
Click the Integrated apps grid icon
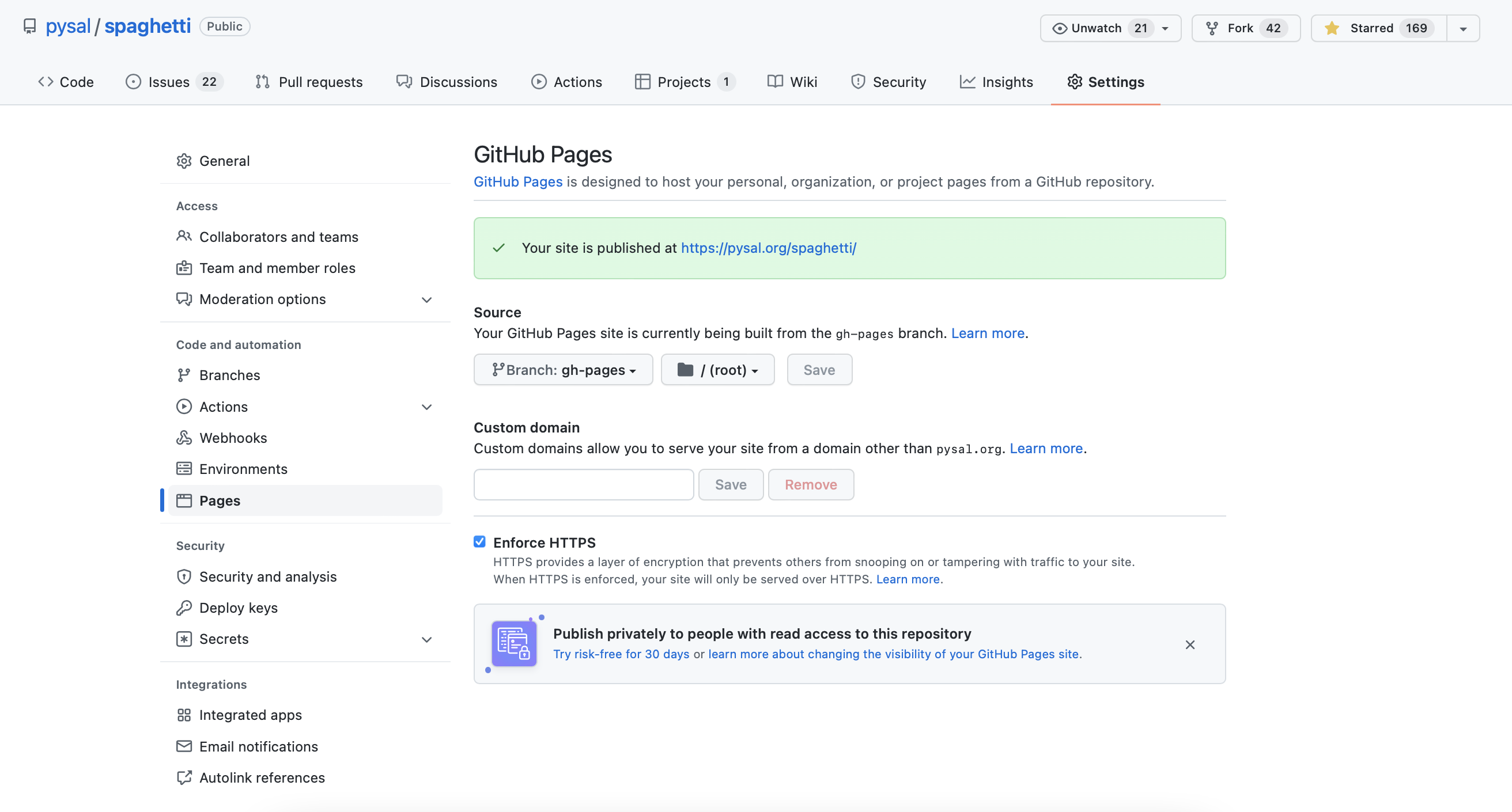click(x=184, y=715)
